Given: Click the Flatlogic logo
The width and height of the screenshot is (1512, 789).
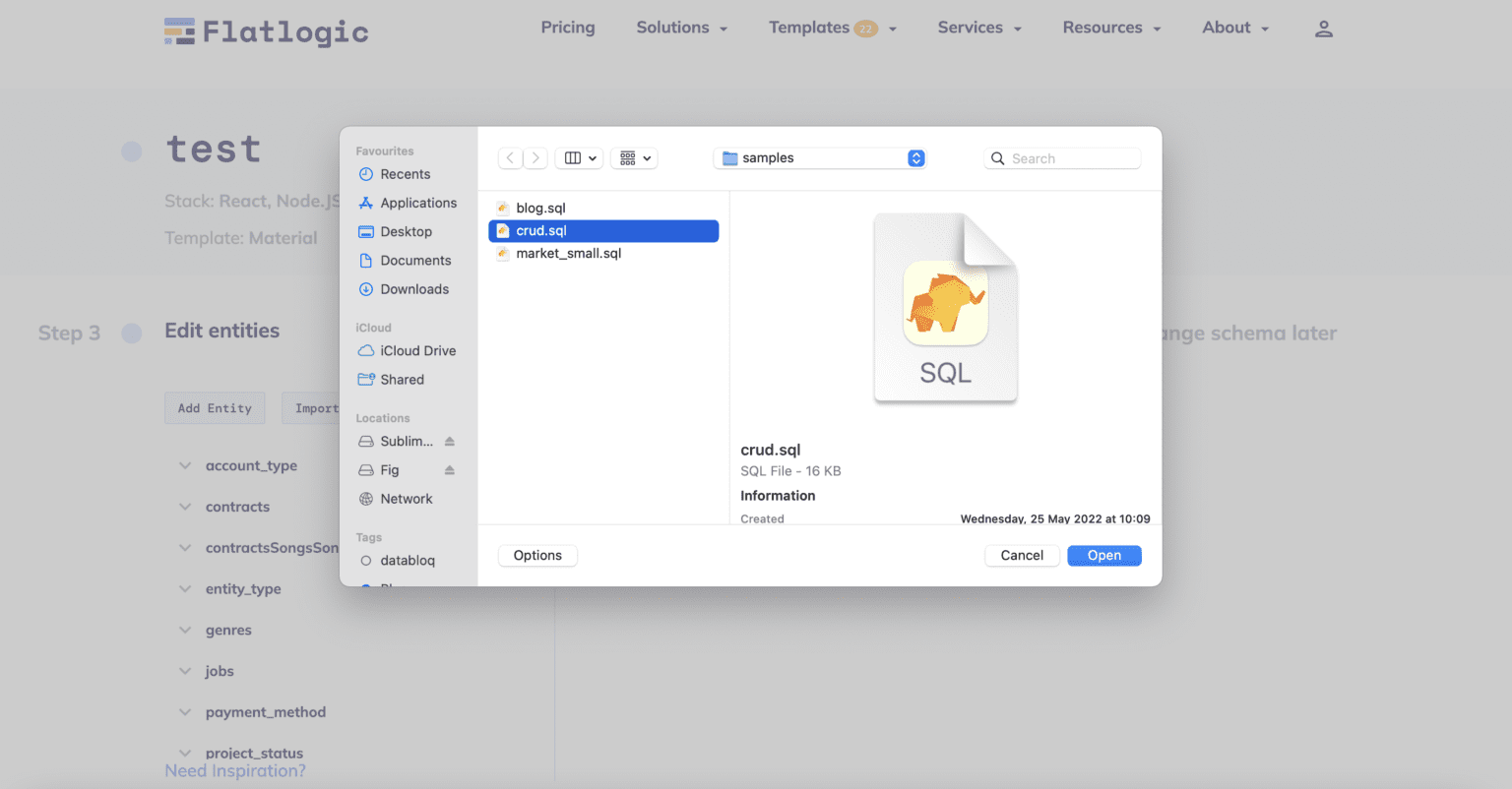Looking at the screenshot, I should coord(266,32).
